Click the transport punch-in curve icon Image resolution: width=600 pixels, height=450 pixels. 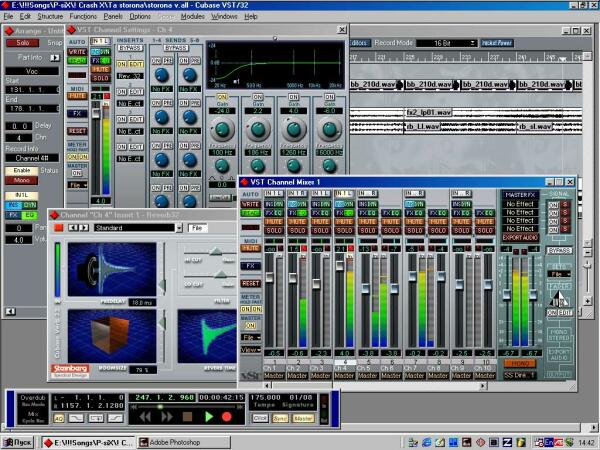tap(76, 419)
